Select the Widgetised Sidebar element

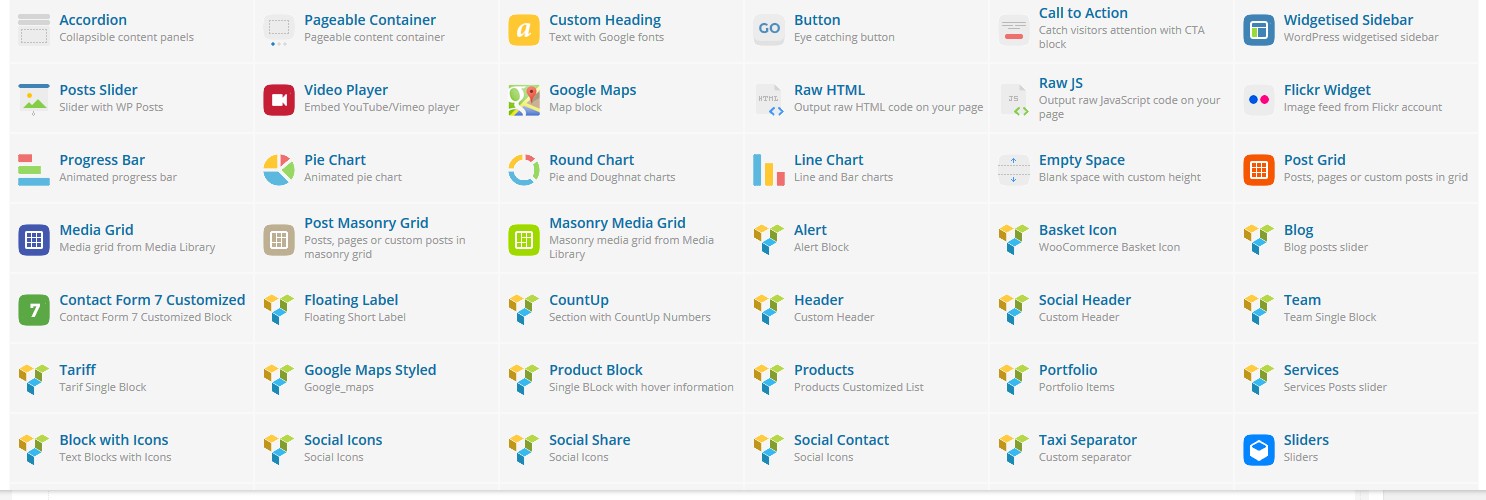point(1357,28)
